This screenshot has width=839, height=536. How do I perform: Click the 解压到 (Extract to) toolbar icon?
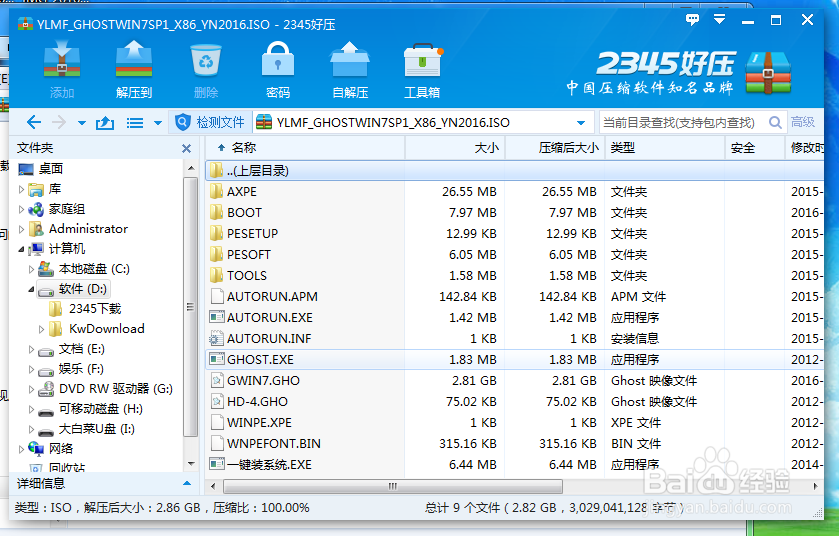134,70
